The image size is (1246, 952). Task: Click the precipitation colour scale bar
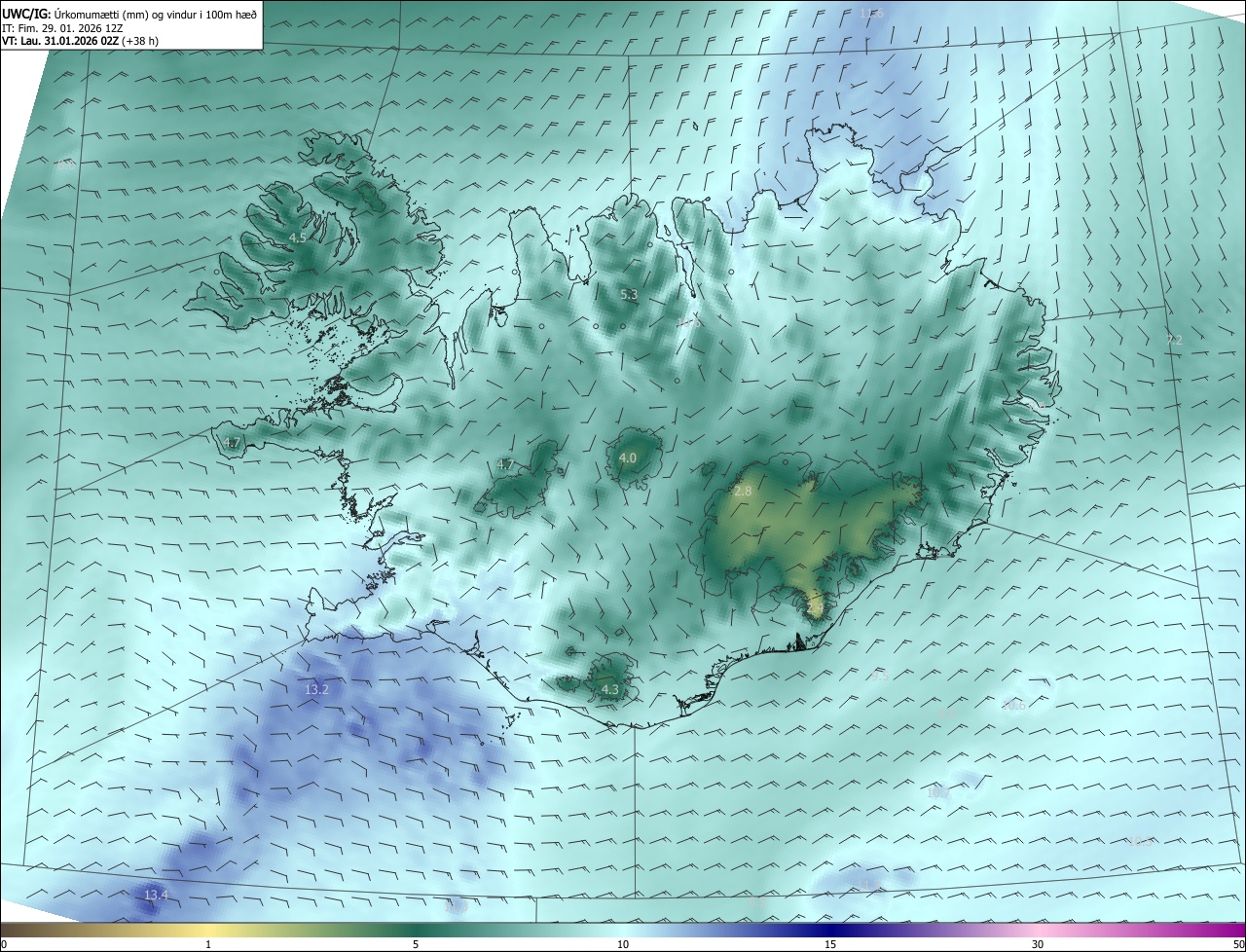click(623, 931)
